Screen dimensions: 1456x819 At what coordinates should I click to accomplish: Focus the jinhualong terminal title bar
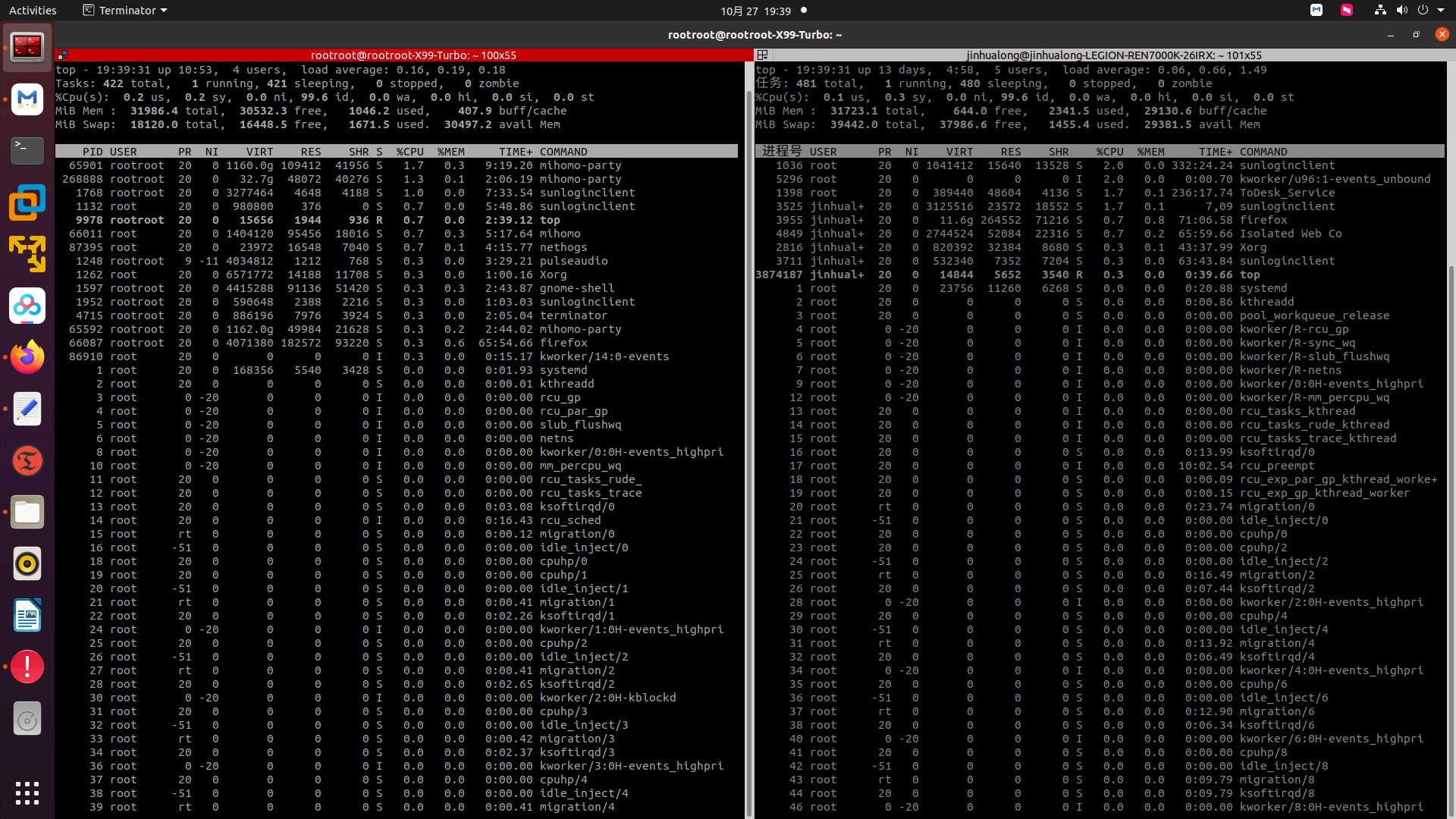tap(1113, 55)
